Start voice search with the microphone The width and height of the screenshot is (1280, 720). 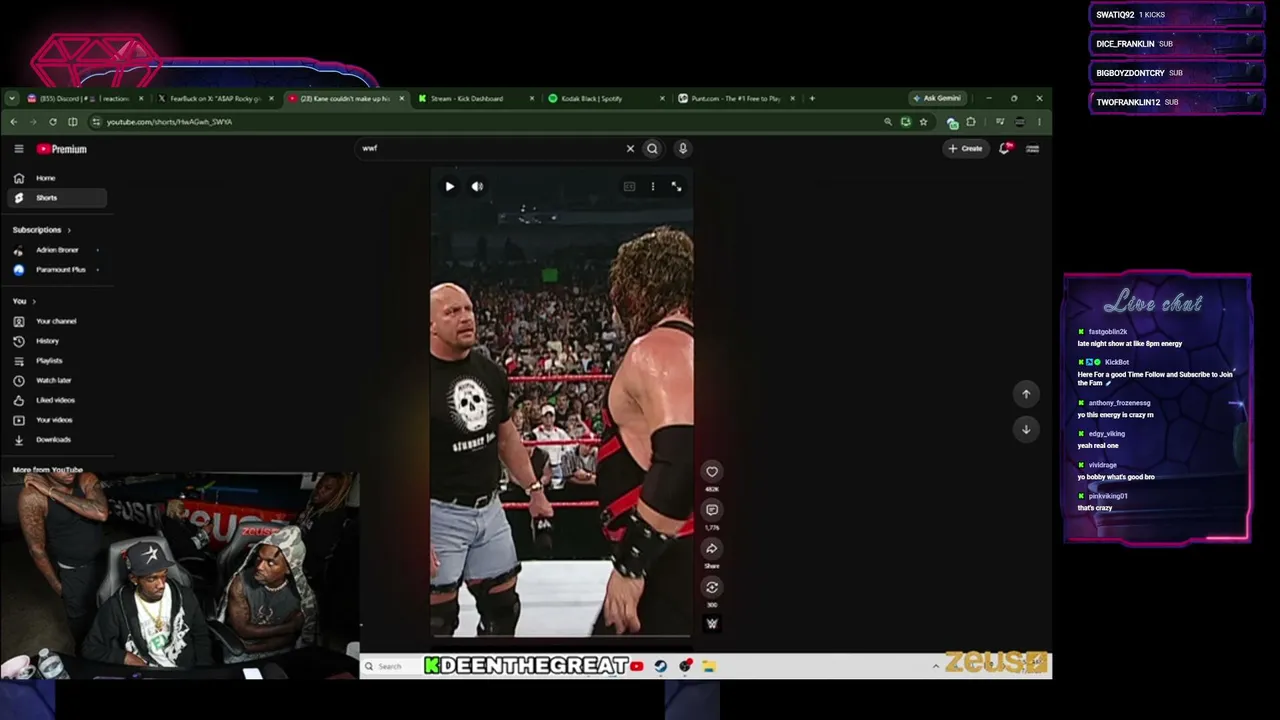tap(683, 149)
